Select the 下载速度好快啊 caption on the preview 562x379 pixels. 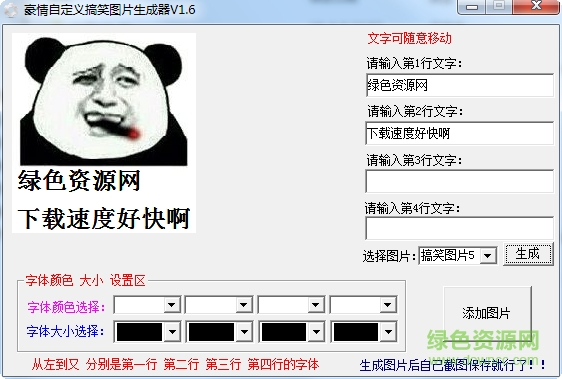point(104,218)
